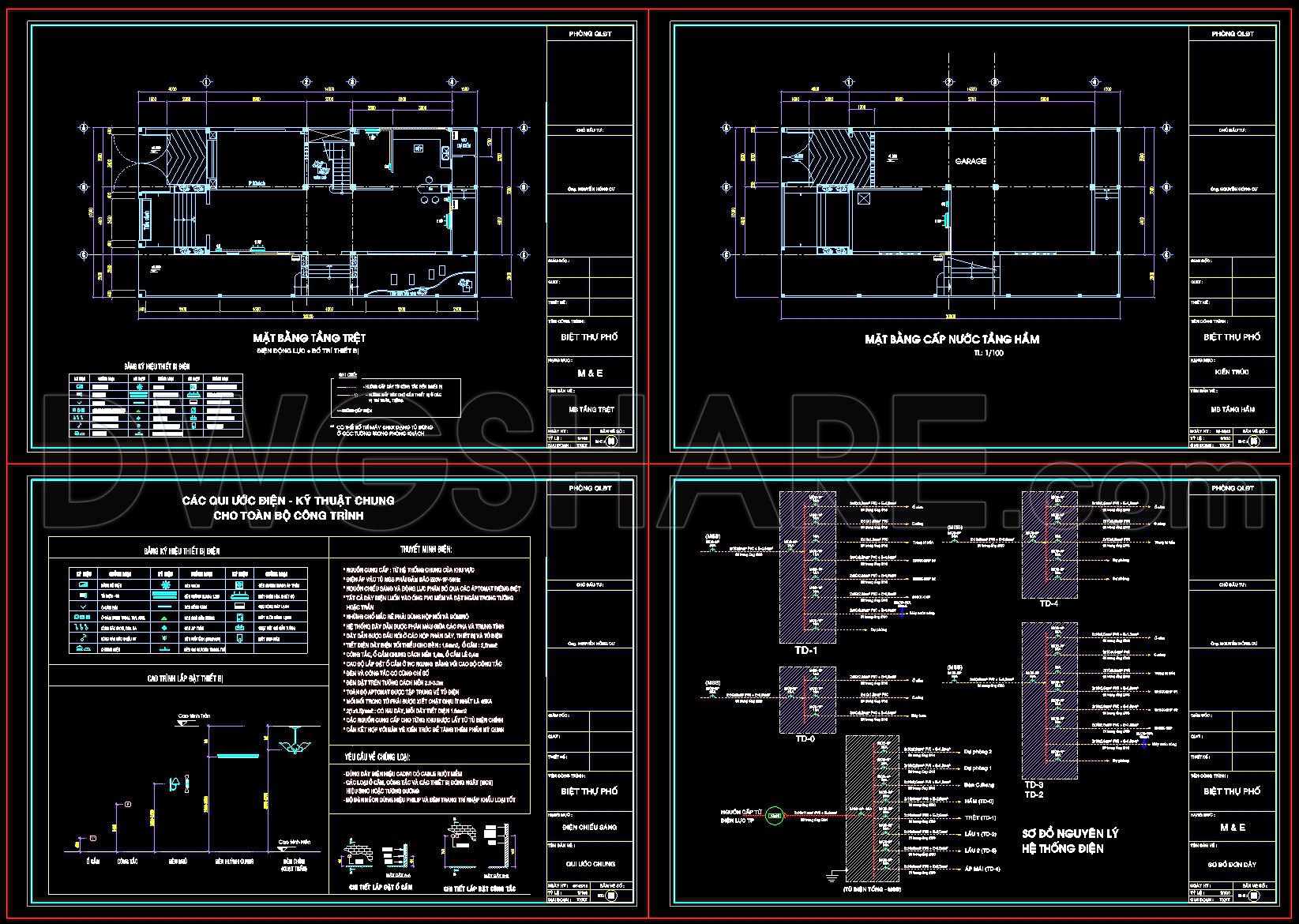Click the ceiling fan symbol in elevation diagram

(x=295, y=740)
